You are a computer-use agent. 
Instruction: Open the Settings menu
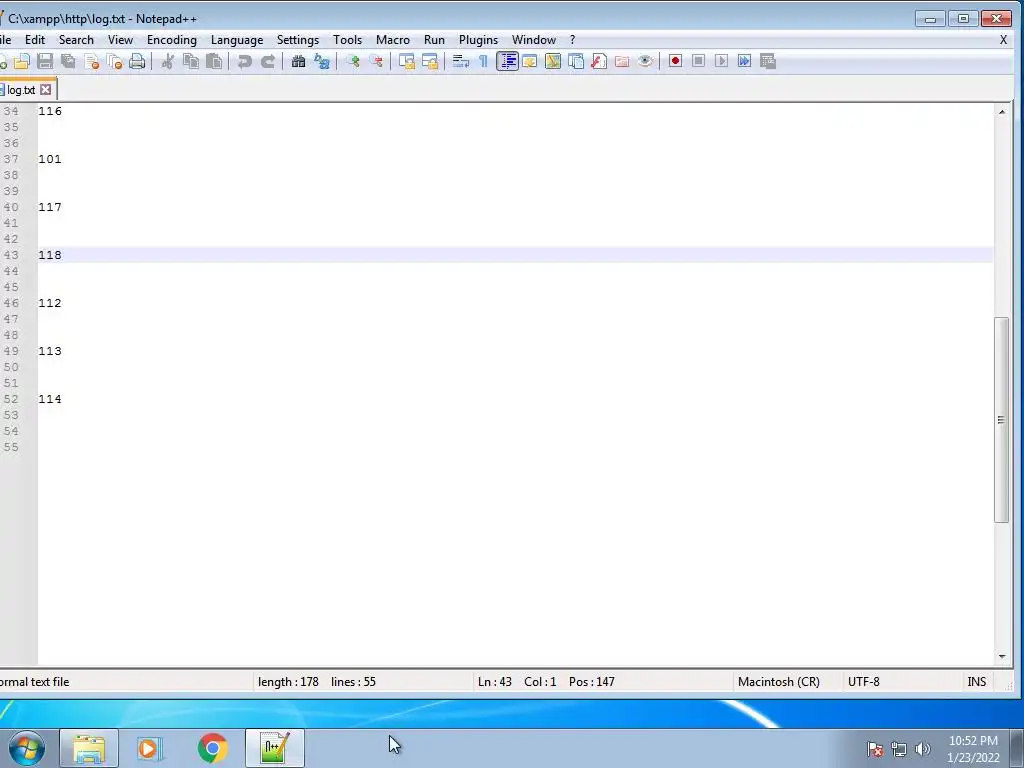298,40
